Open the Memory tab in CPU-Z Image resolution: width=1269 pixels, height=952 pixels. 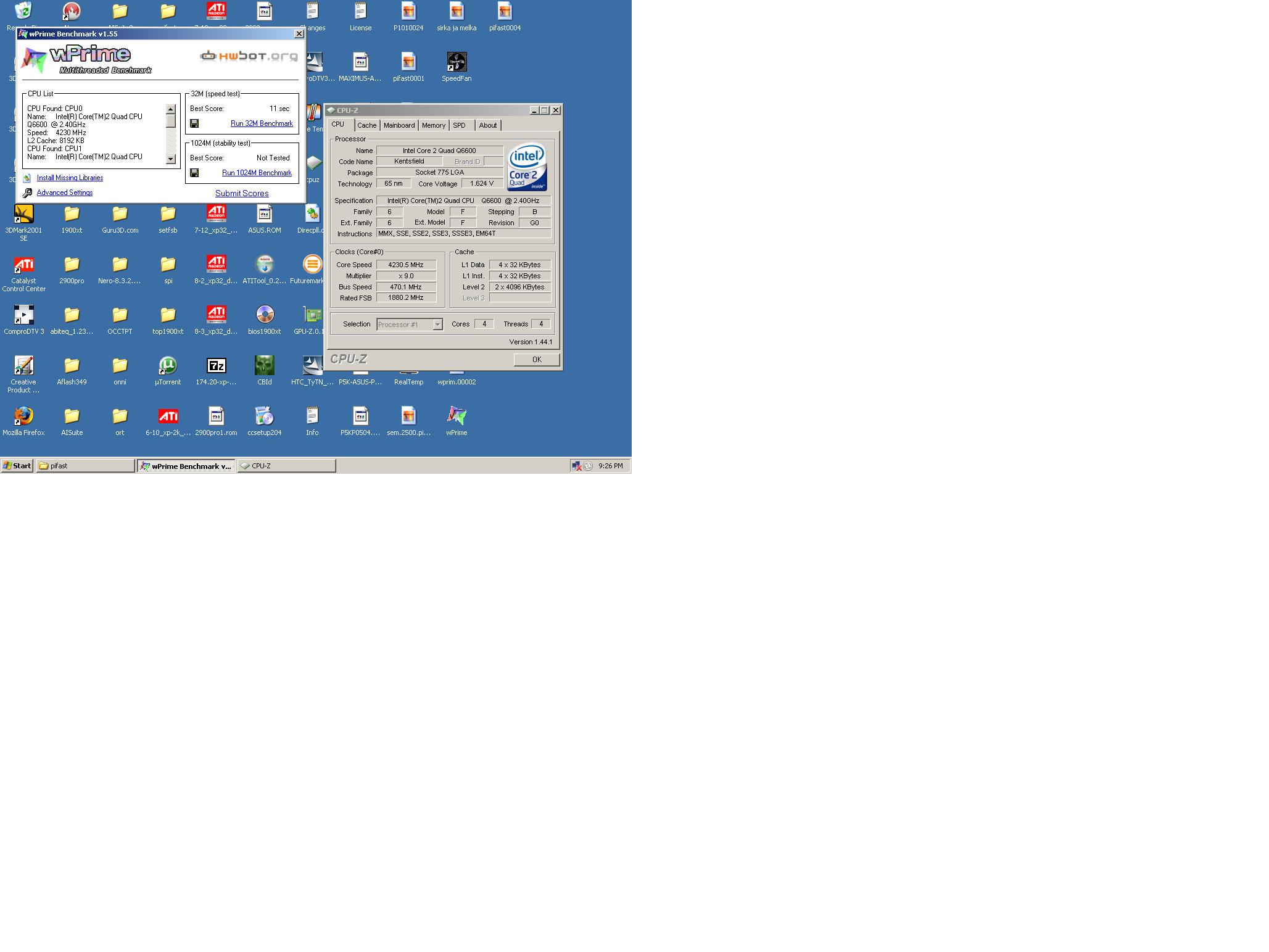coord(433,125)
